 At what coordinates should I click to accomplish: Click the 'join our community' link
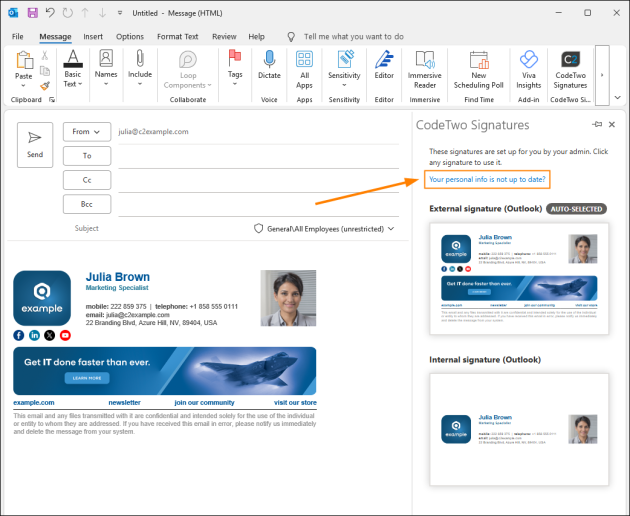[204, 403]
